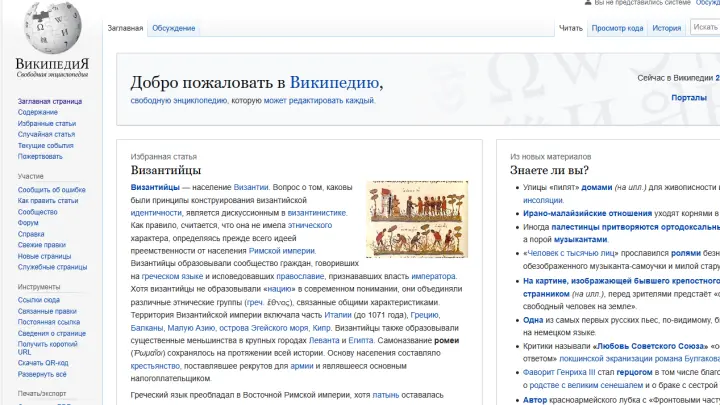Click the латынь link
This screenshot has width=720, height=405.
[386, 395]
